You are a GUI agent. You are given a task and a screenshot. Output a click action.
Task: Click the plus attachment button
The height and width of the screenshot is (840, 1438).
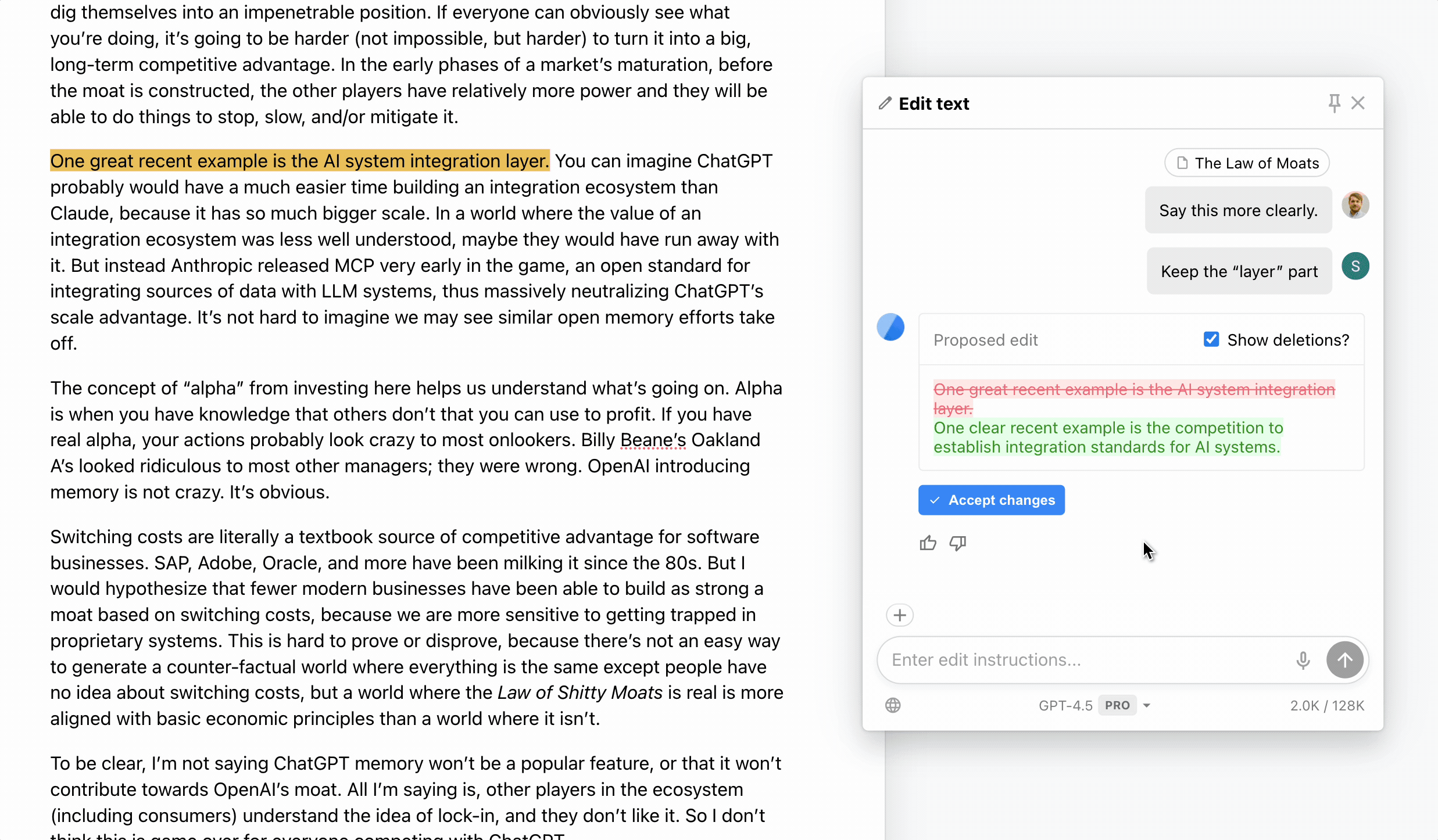(899, 615)
